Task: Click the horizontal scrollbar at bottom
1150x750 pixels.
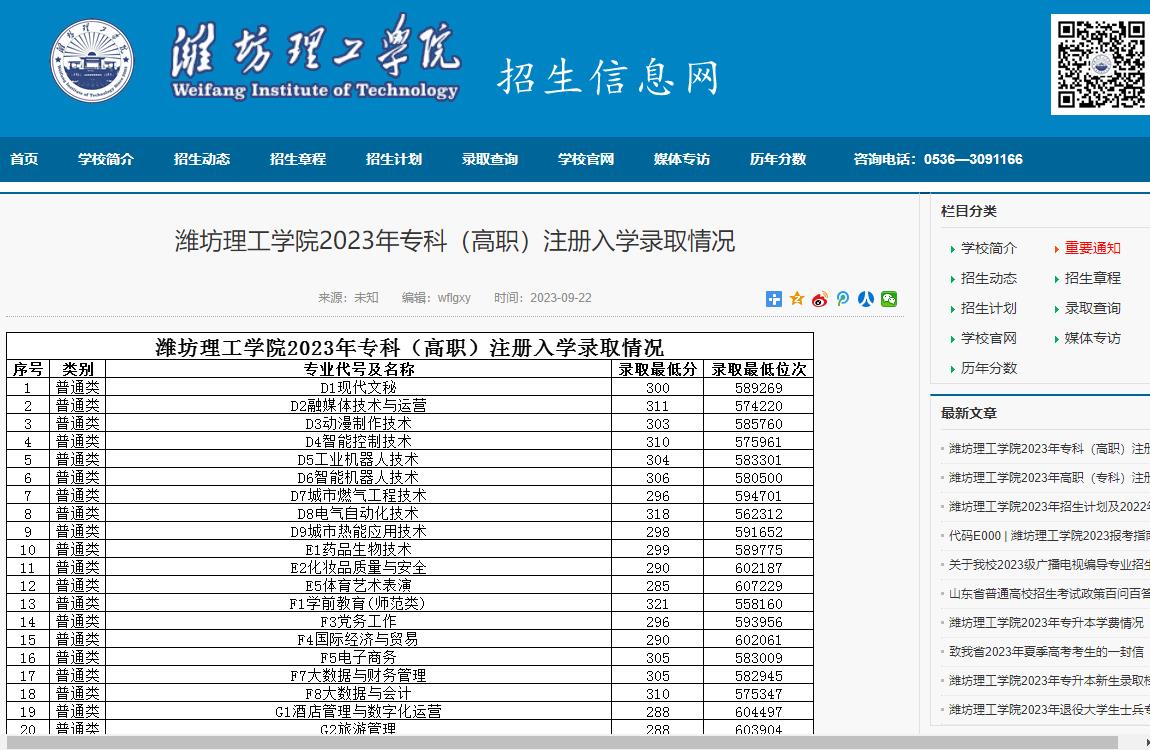Action: pos(562,743)
